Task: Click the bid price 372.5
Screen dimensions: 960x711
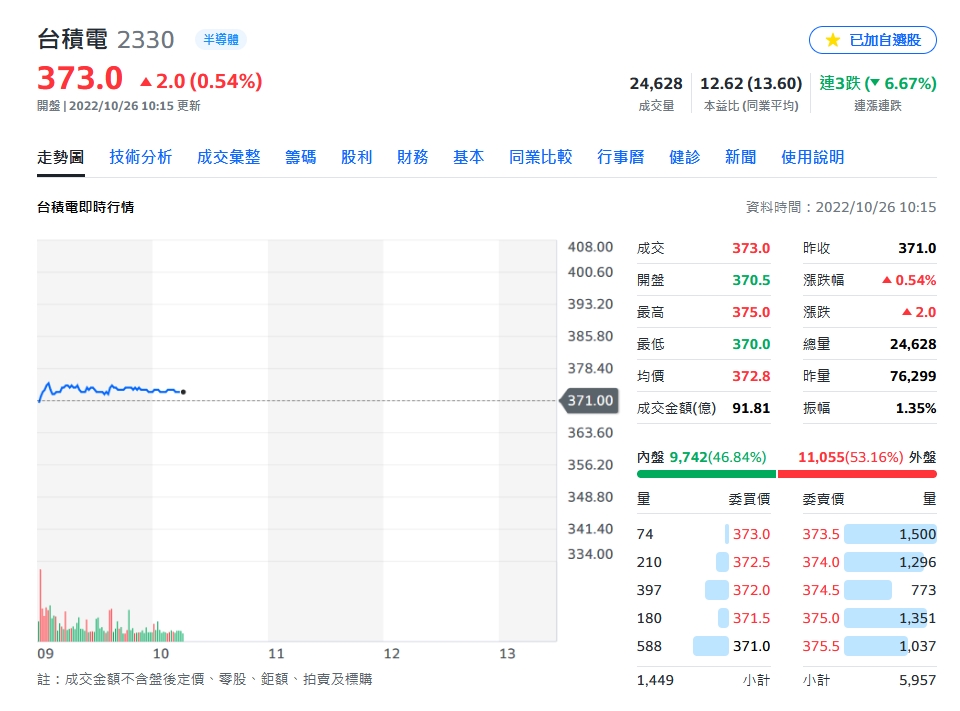Action: [751, 562]
